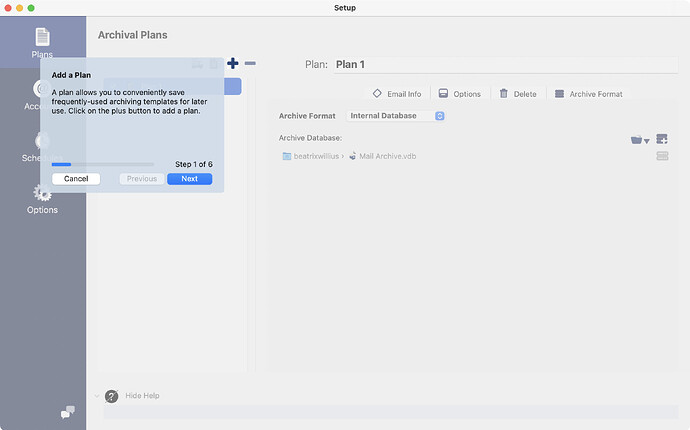Click Next in the Add a Plan tutorial
Screen dimensions: 690x430
click(x=190, y=179)
